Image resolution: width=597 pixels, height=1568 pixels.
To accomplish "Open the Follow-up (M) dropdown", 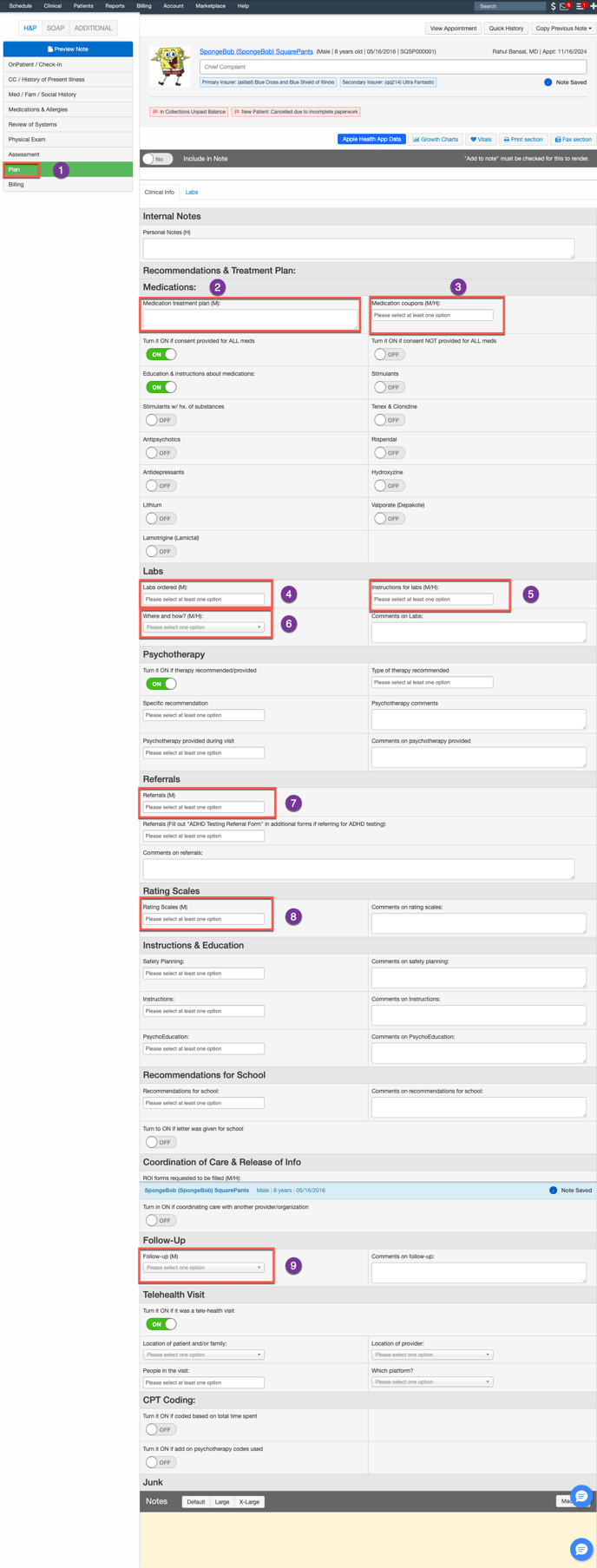I will click(204, 1268).
